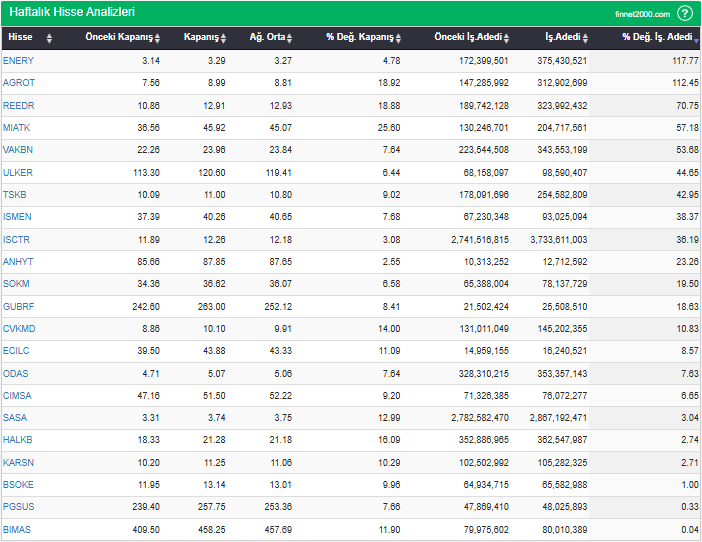Open the MIATK stock link

(x=17, y=128)
